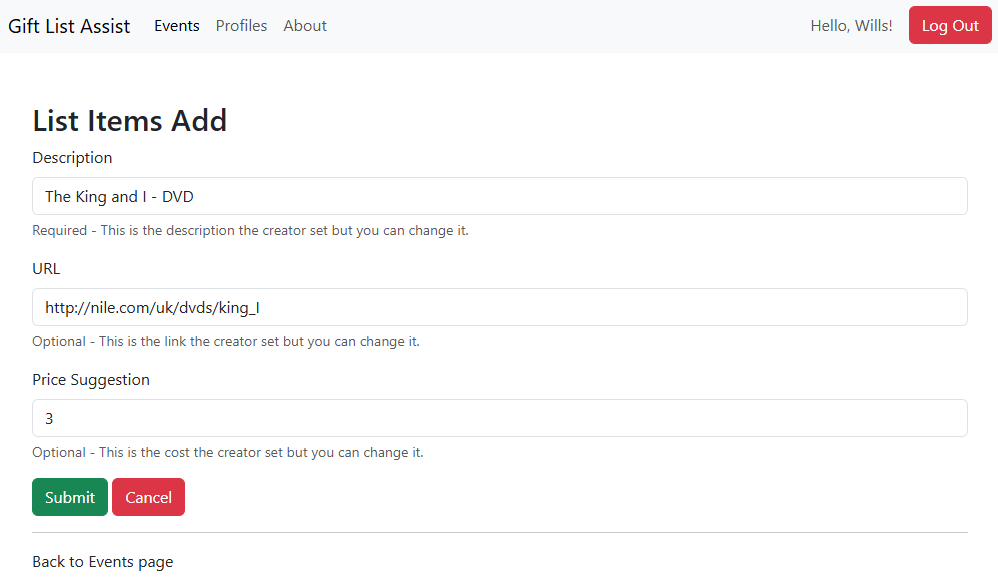Click the URL field label
This screenshot has width=998, height=580.
tap(46, 269)
